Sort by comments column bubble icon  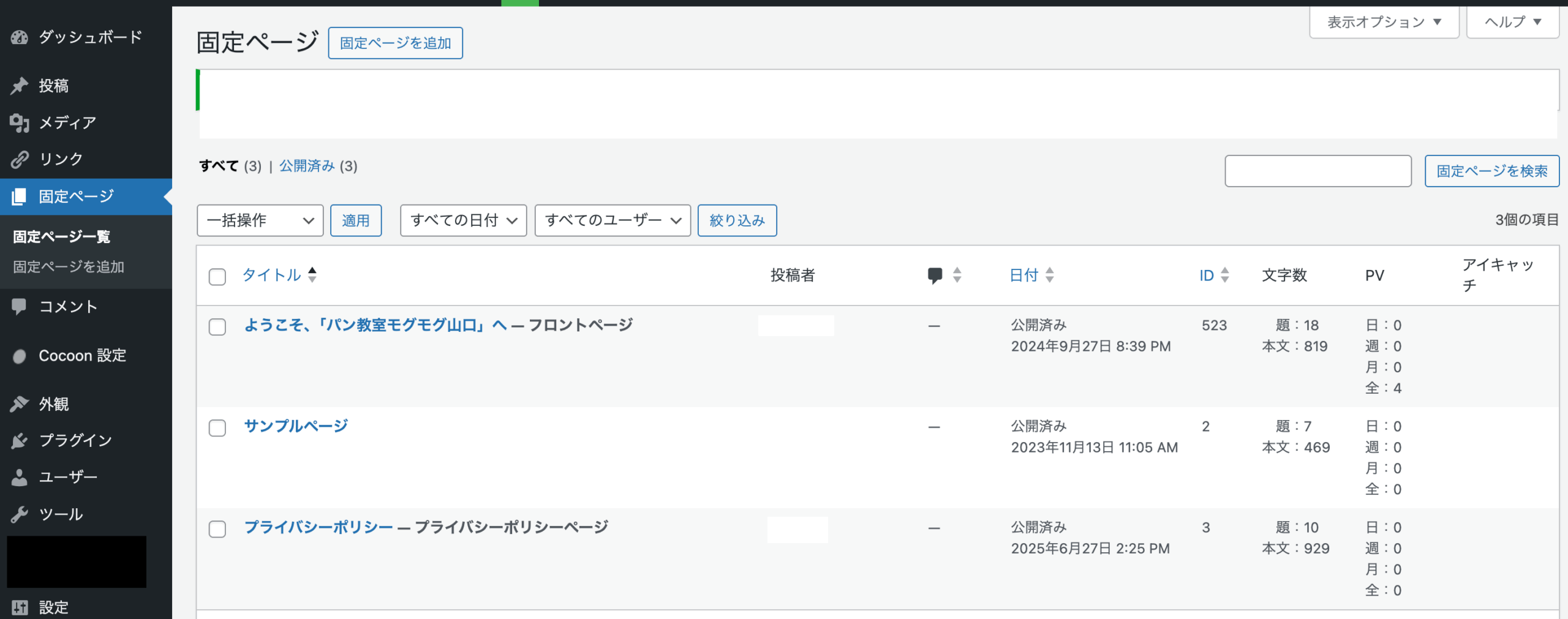click(x=935, y=275)
